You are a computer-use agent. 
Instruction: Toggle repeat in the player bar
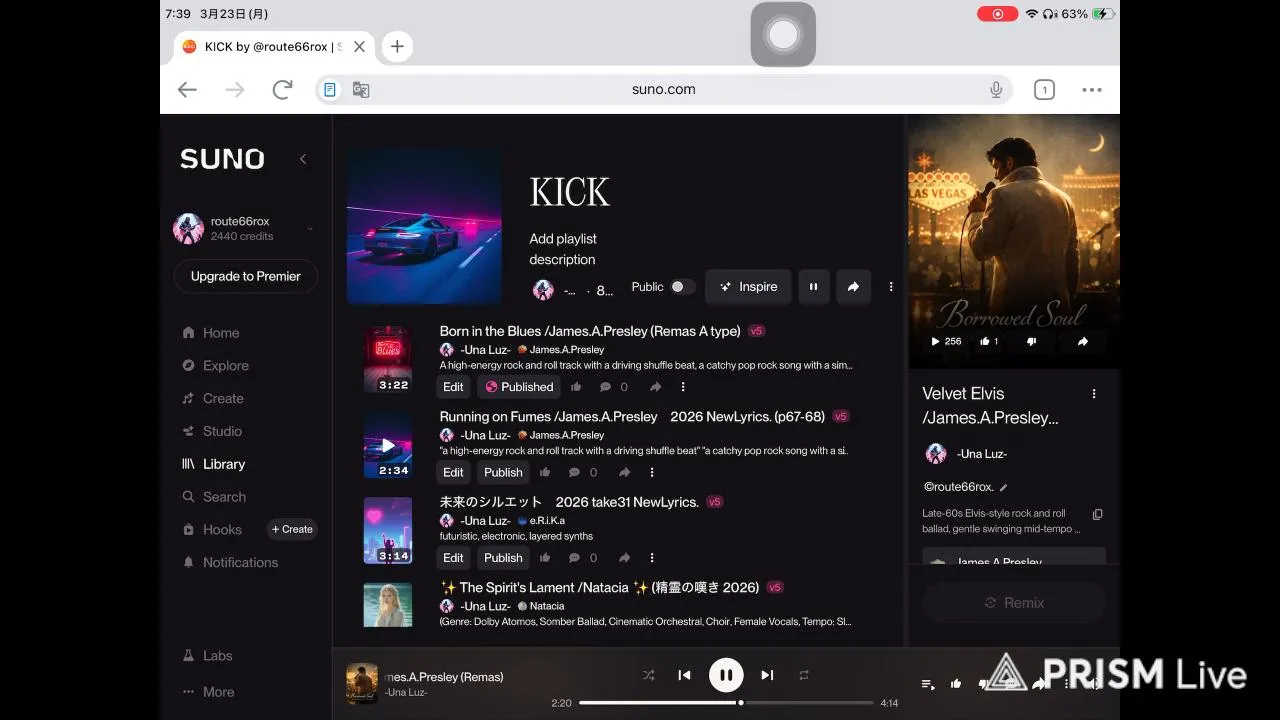pyautogui.click(x=803, y=675)
